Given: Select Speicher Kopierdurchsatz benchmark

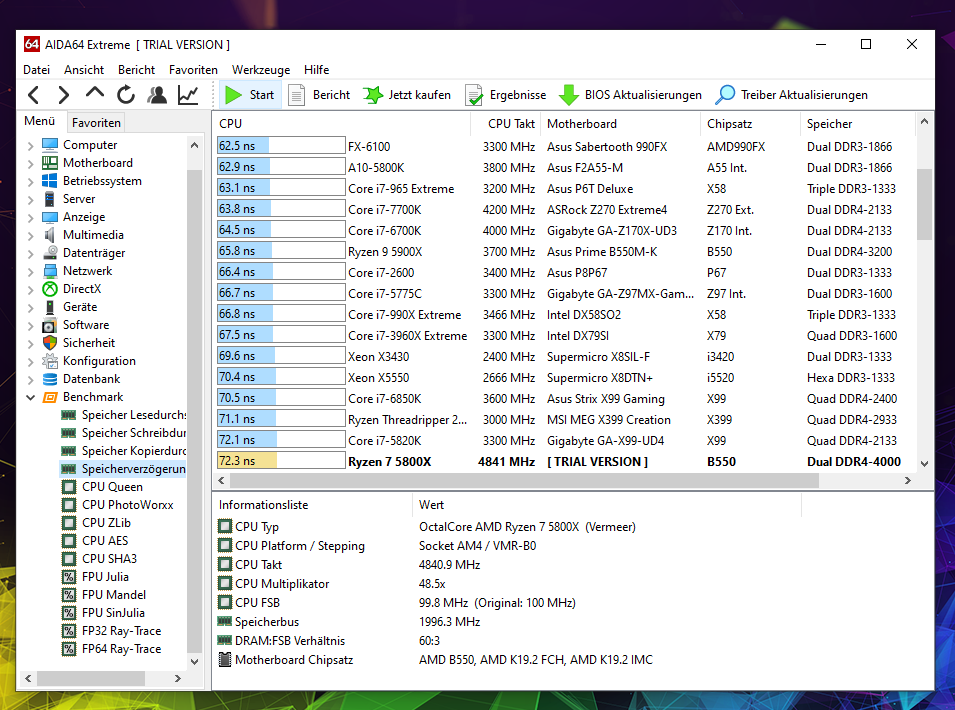Looking at the screenshot, I should 124,451.
